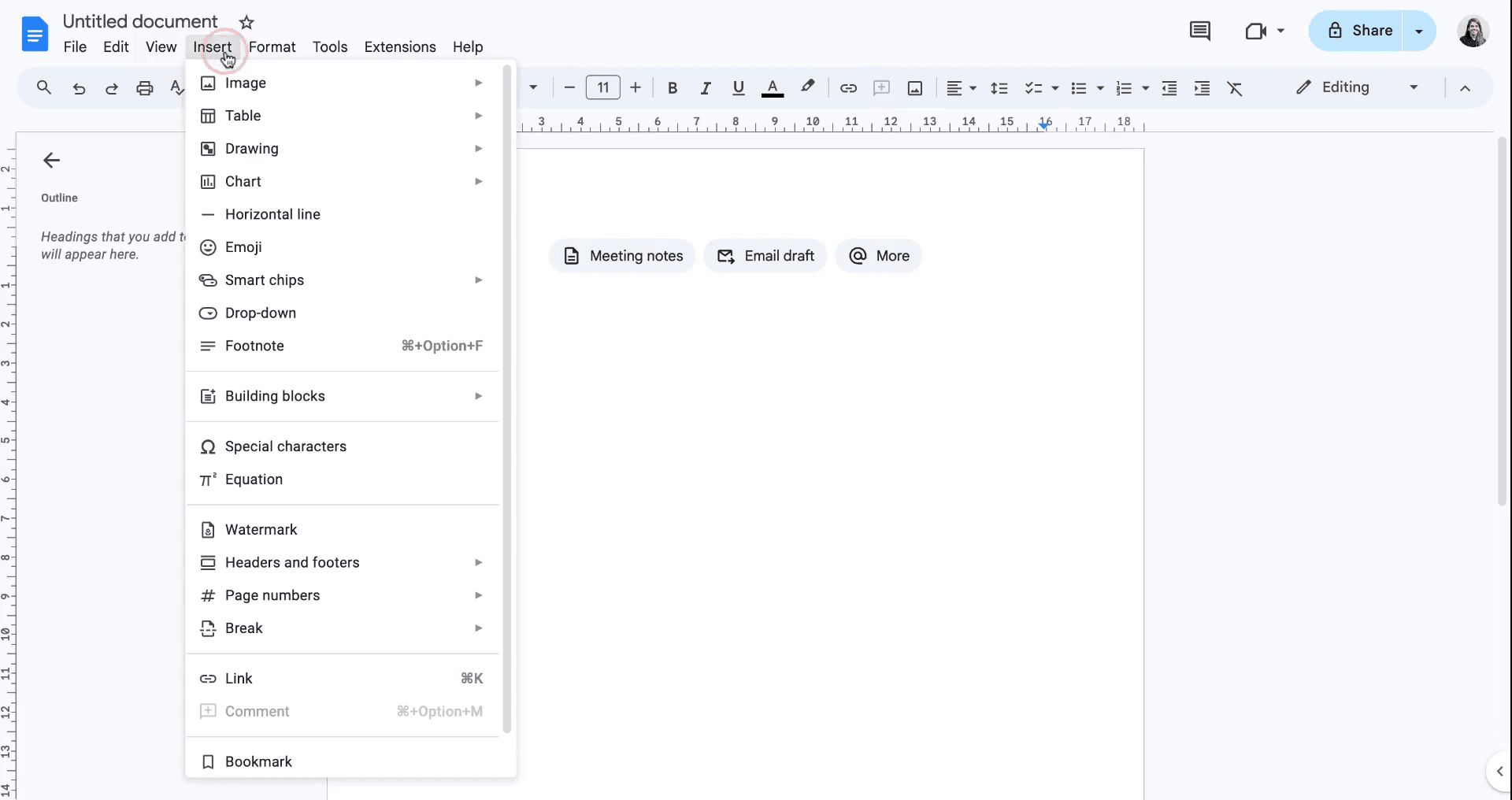Enable italic text formatting
This screenshot has height=800, width=1512.
[706, 87]
